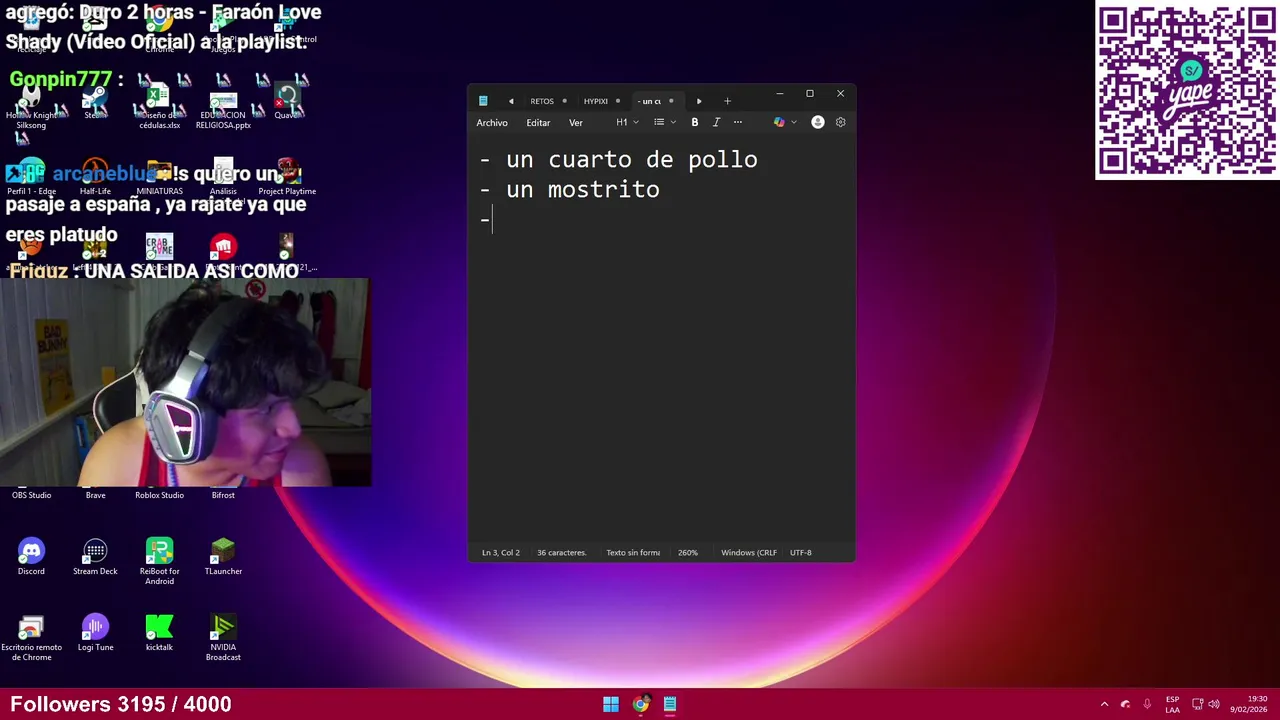The height and width of the screenshot is (720, 1280).
Task: Open Notepad settings gear
Action: click(x=840, y=122)
